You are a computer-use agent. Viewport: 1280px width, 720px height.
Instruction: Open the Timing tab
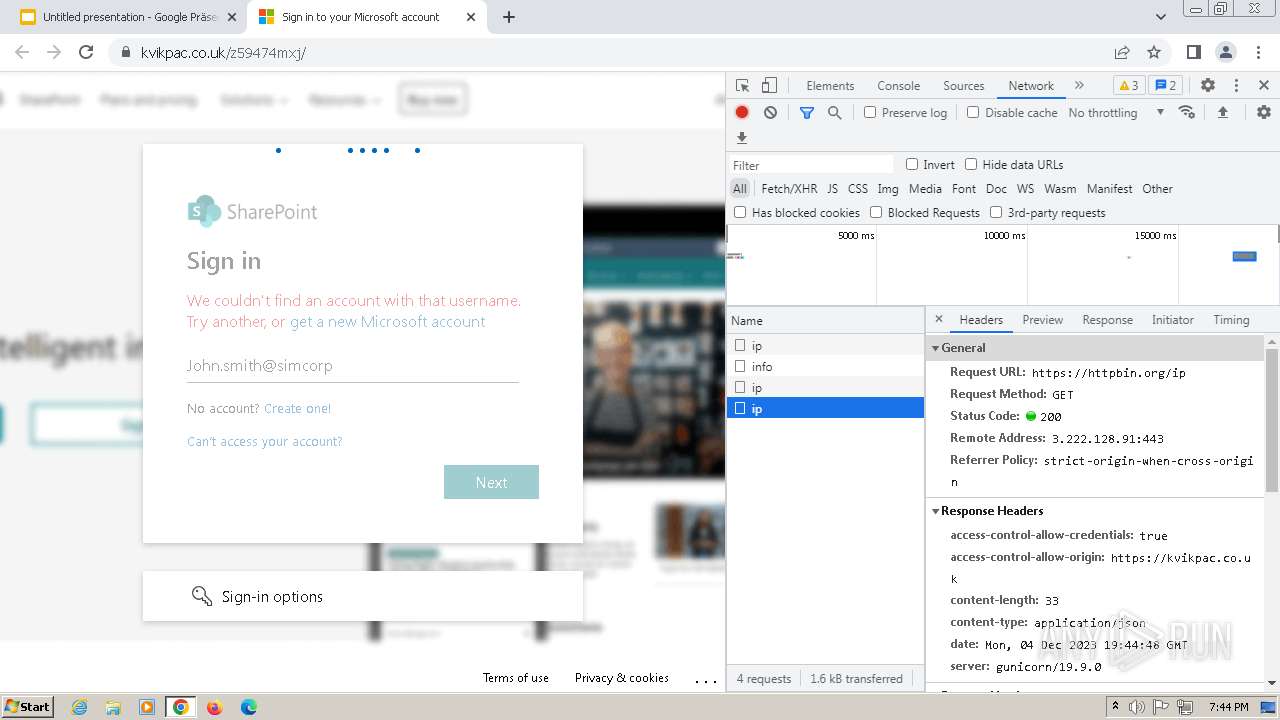click(1231, 320)
